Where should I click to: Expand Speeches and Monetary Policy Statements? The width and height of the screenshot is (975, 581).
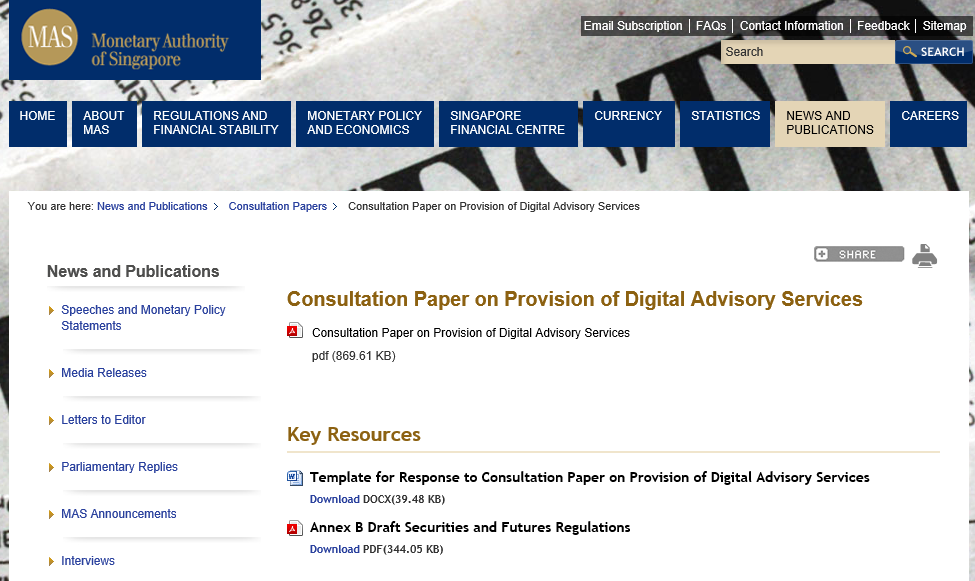pyautogui.click(x=143, y=318)
